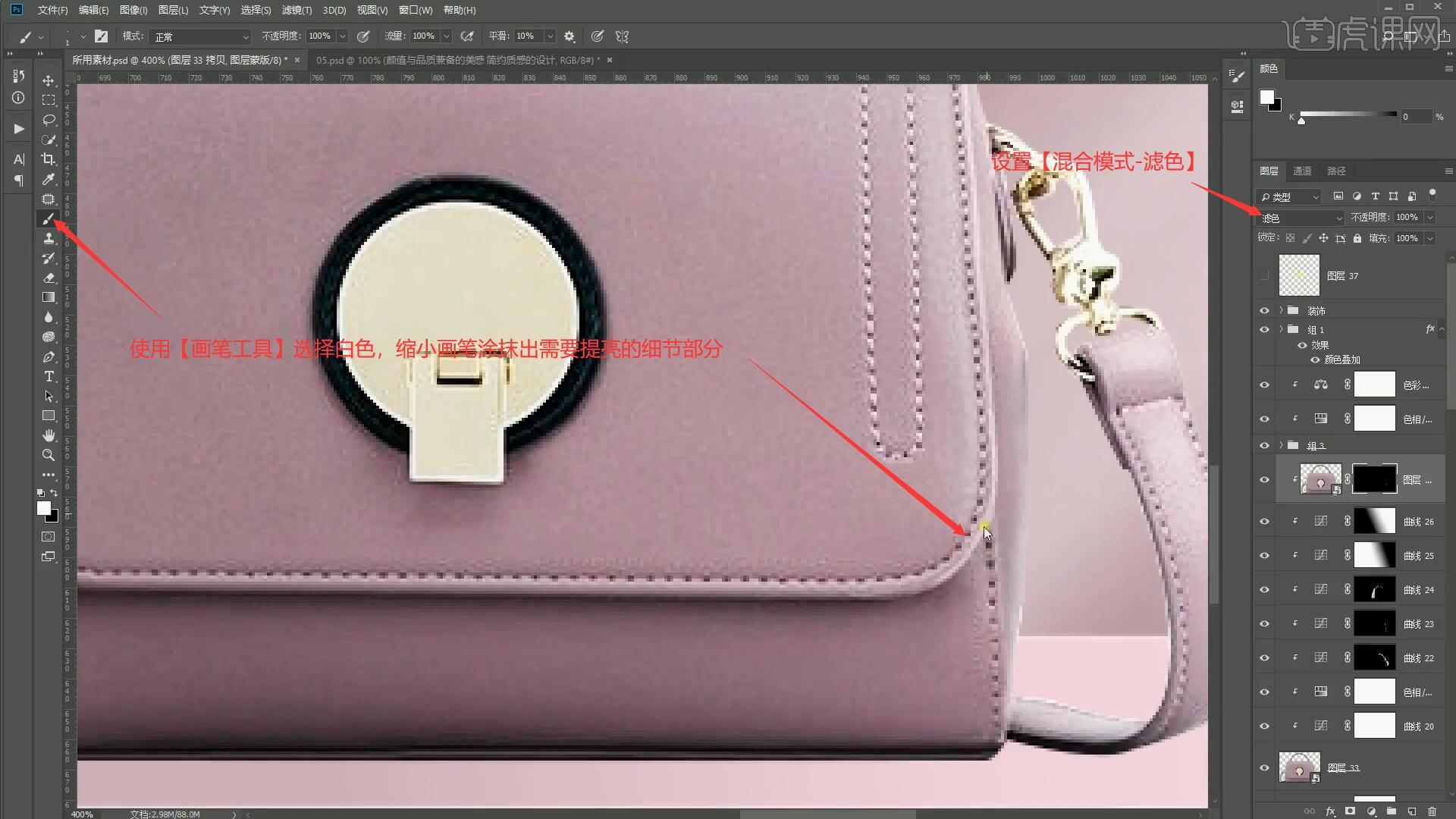Select the Hand tool
The width and height of the screenshot is (1456, 819).
[49, 435]
